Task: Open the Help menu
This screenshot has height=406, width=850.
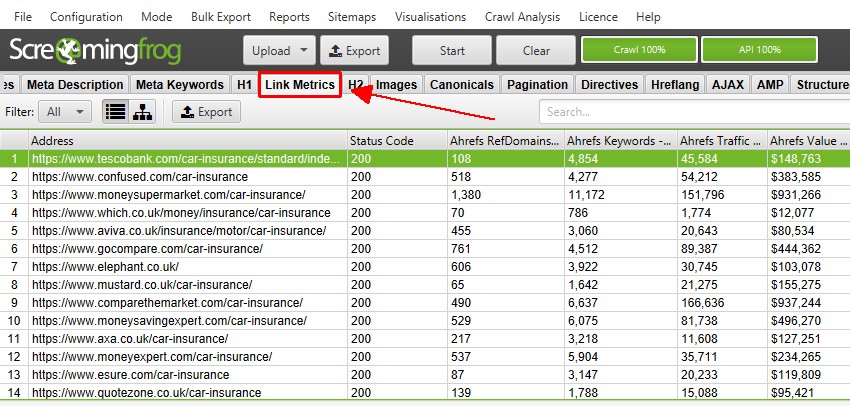Action: (x=648, y=17)
